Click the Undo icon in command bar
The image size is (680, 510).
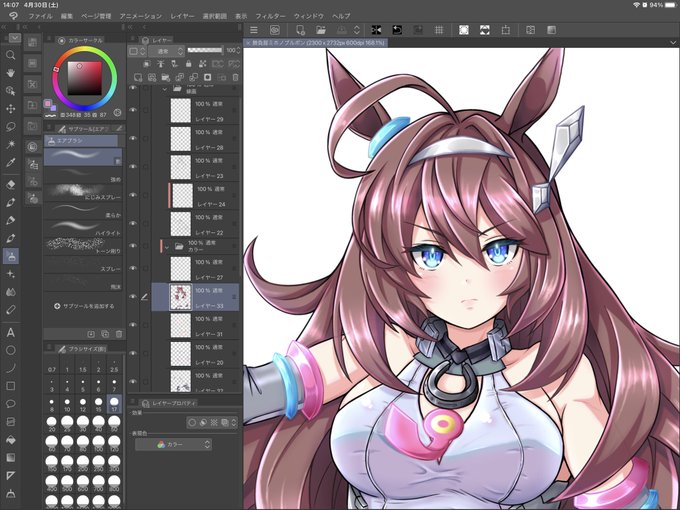(397, 30)
